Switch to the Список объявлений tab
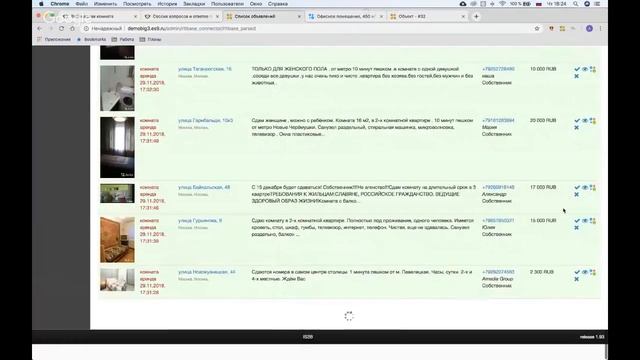This screenshot has width=640, height=360. click(263, 16)
